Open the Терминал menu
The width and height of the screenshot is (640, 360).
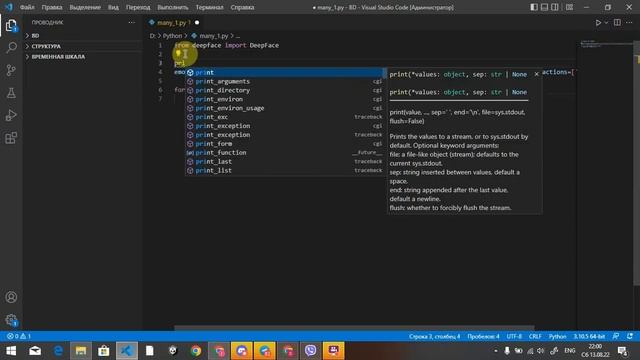click(x=209, y=7)
